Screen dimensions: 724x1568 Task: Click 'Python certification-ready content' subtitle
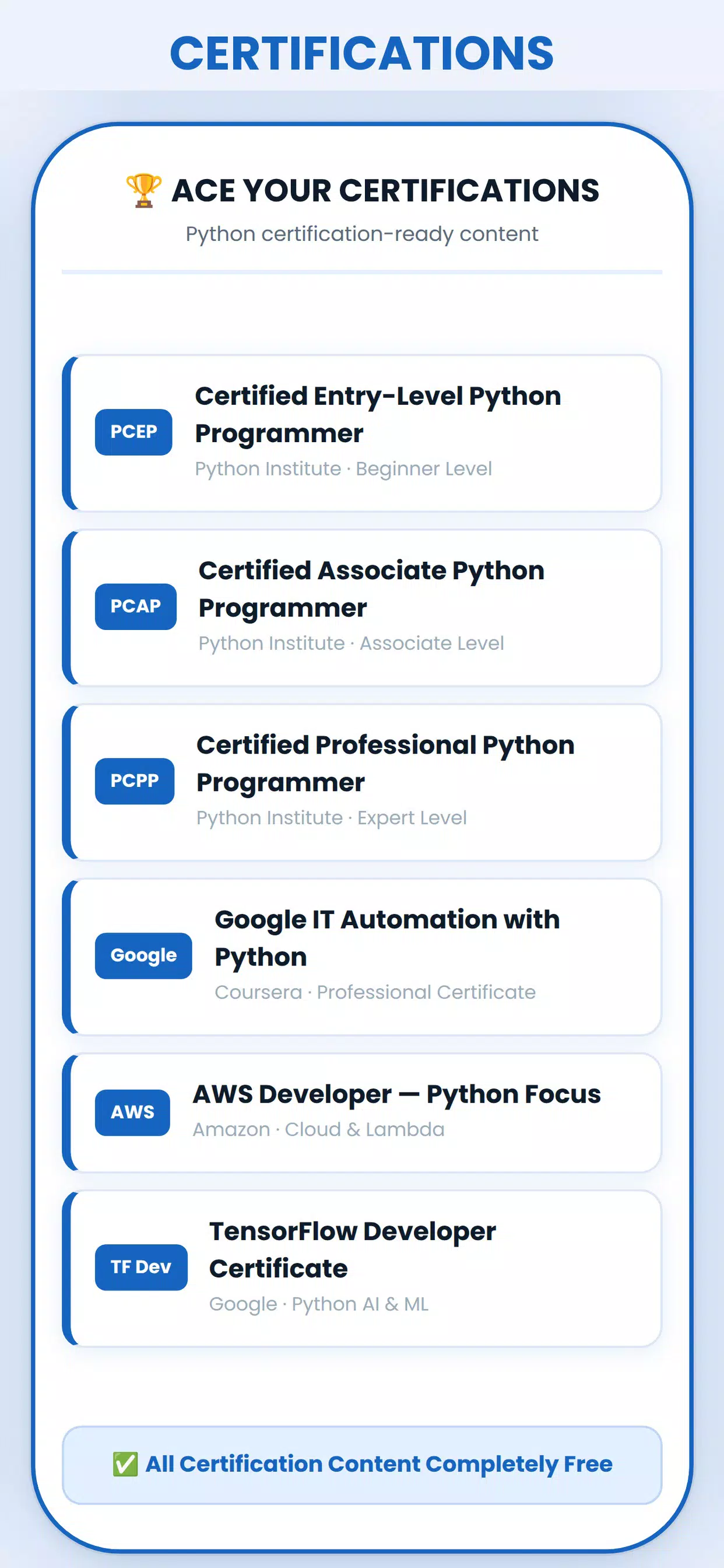pyautogui.click(x=362, y=235)
